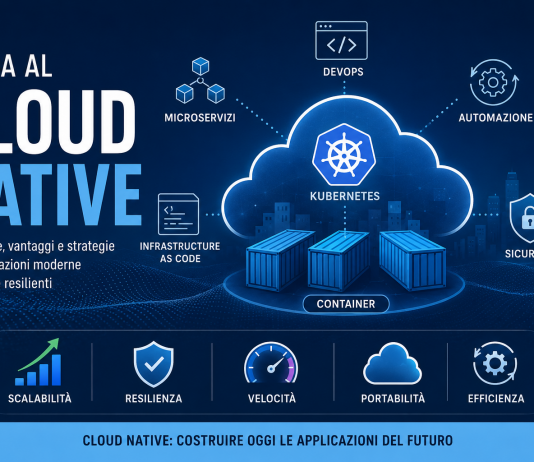Click the Scalabilità bar chart icon

[x=38, y=362]
